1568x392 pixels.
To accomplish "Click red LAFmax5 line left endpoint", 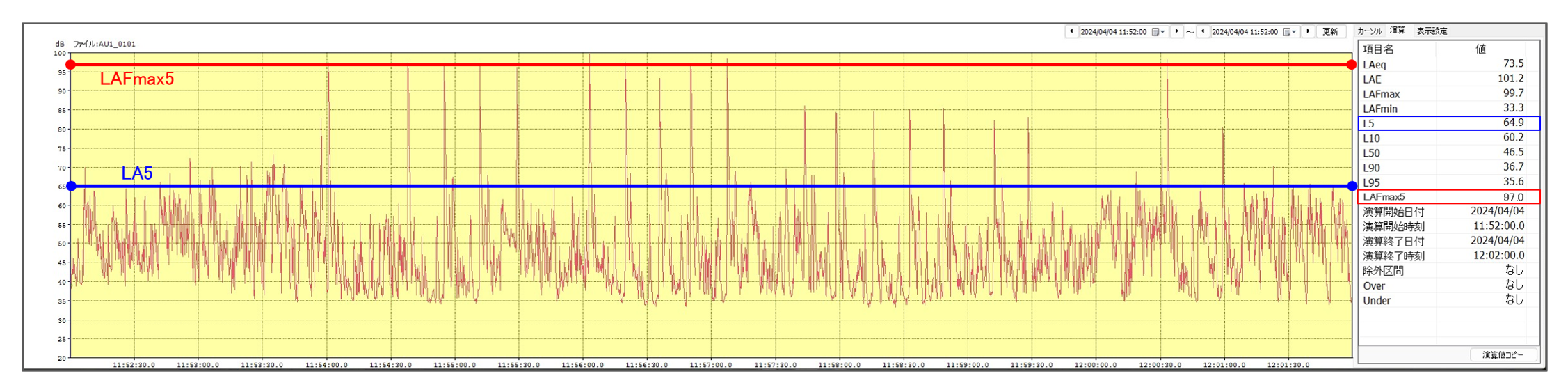I will [x=70, y=65].
